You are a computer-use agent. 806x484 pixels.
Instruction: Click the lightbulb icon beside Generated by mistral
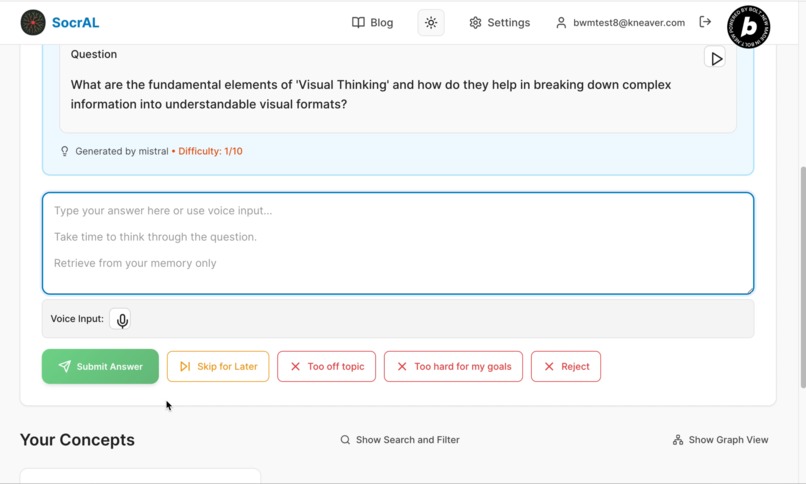click(x=64, y=151)
